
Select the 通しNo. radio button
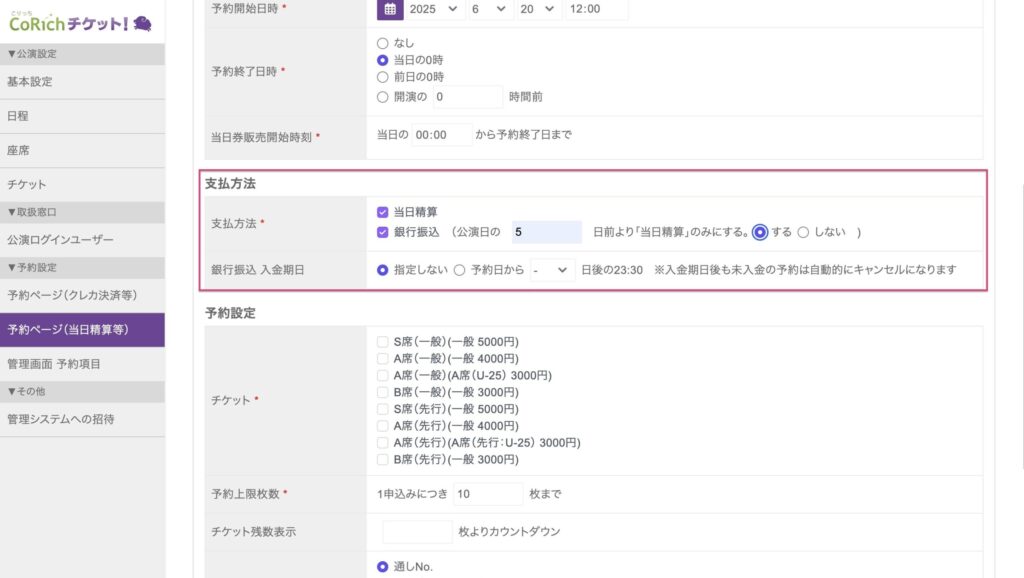(382, 567)
